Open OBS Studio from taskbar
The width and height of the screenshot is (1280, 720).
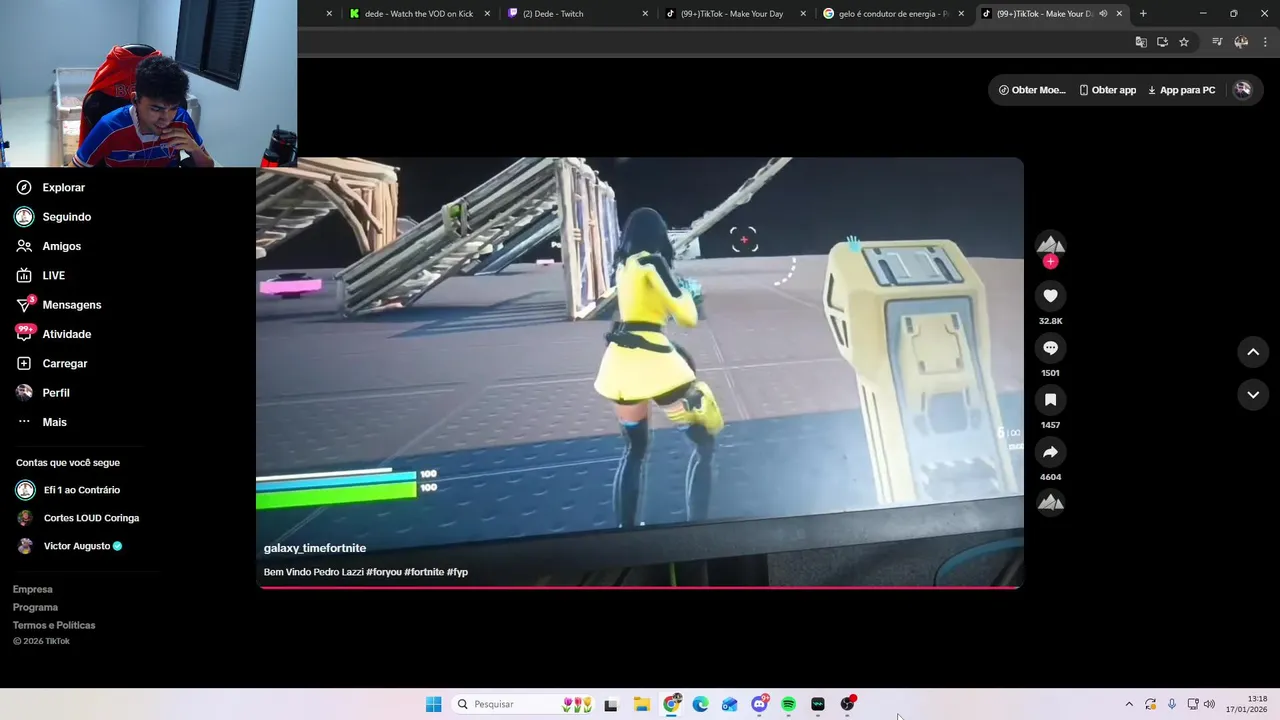[x=847, y=704]
